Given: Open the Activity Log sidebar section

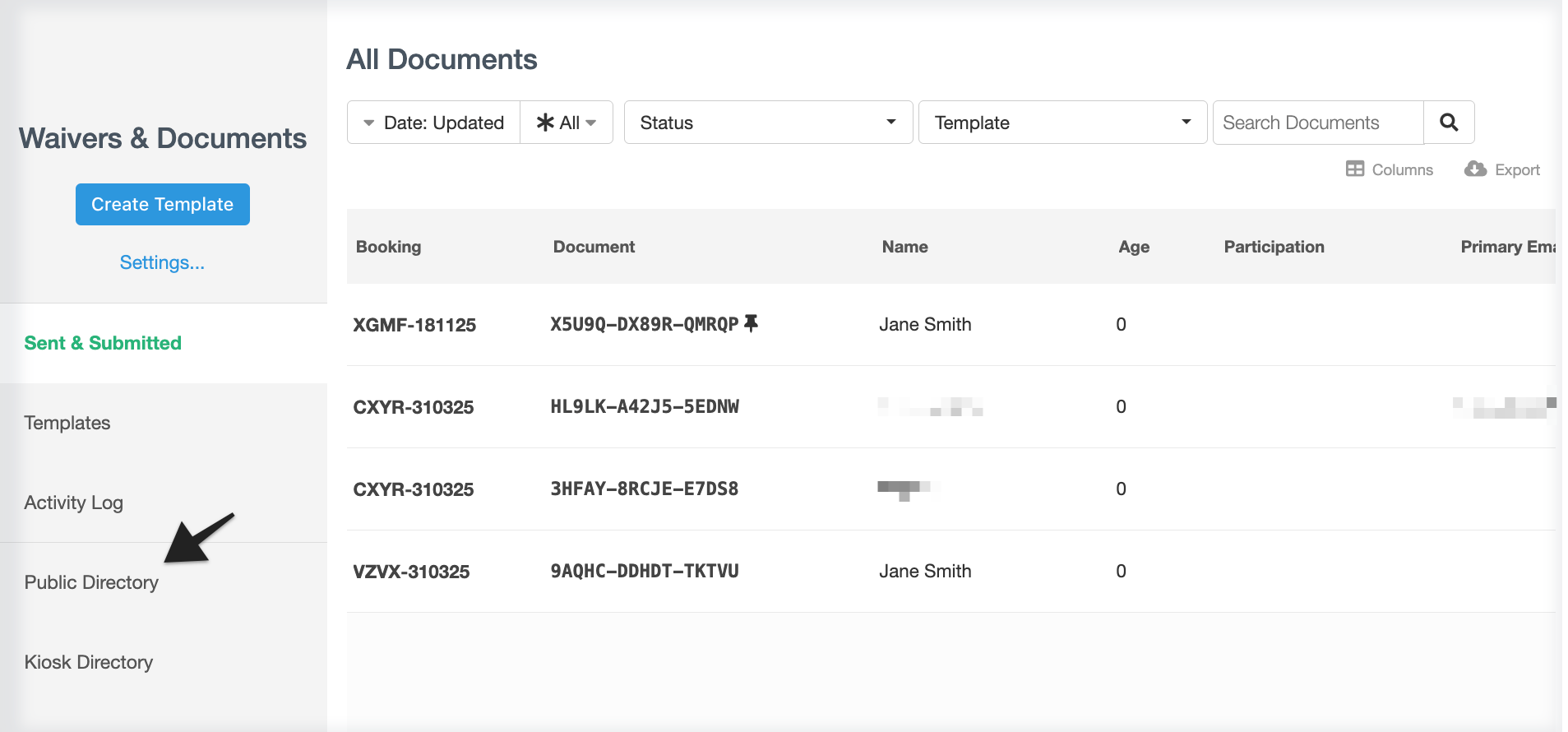Looking at the screenshot, I should pos(164,503).
